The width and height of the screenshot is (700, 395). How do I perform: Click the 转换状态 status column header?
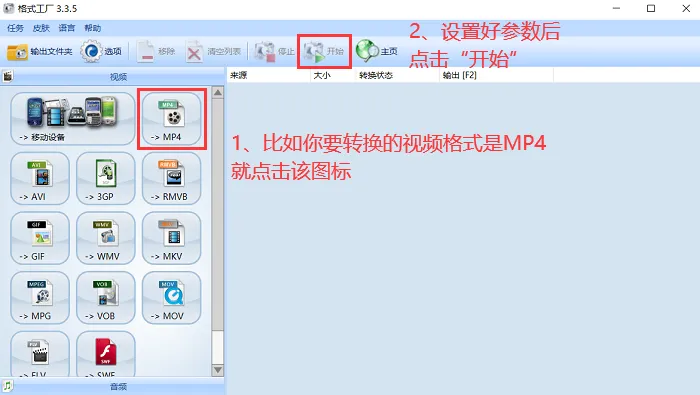point(397,75)
